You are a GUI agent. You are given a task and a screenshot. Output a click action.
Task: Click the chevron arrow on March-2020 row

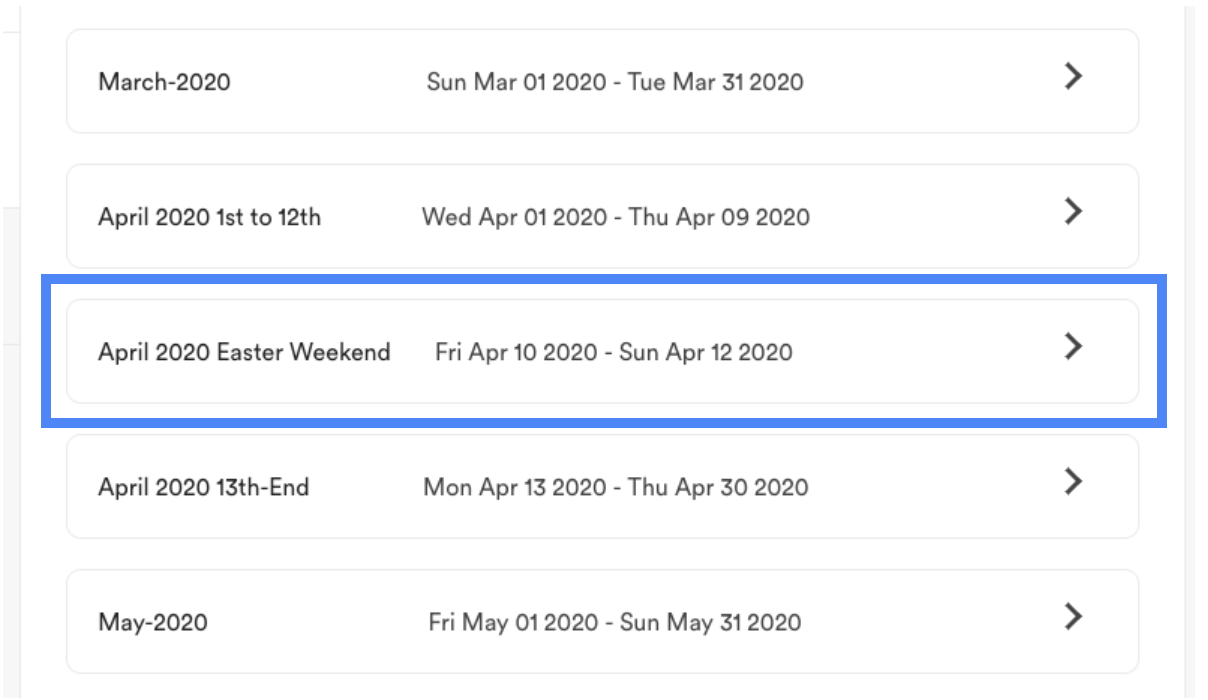[x=1073, y=77]
